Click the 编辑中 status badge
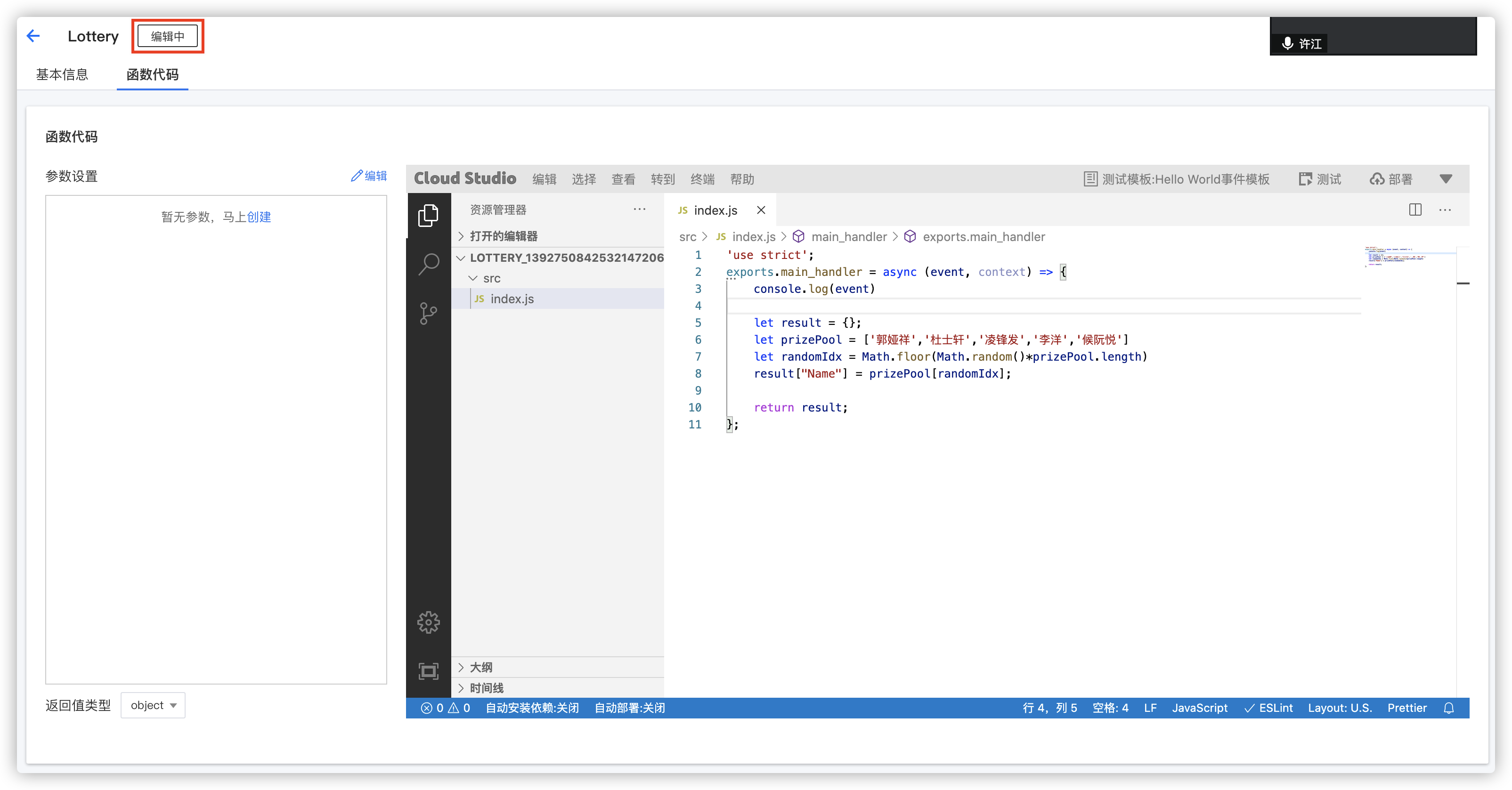Screen dimensions: 1512x790 point(168,36)
